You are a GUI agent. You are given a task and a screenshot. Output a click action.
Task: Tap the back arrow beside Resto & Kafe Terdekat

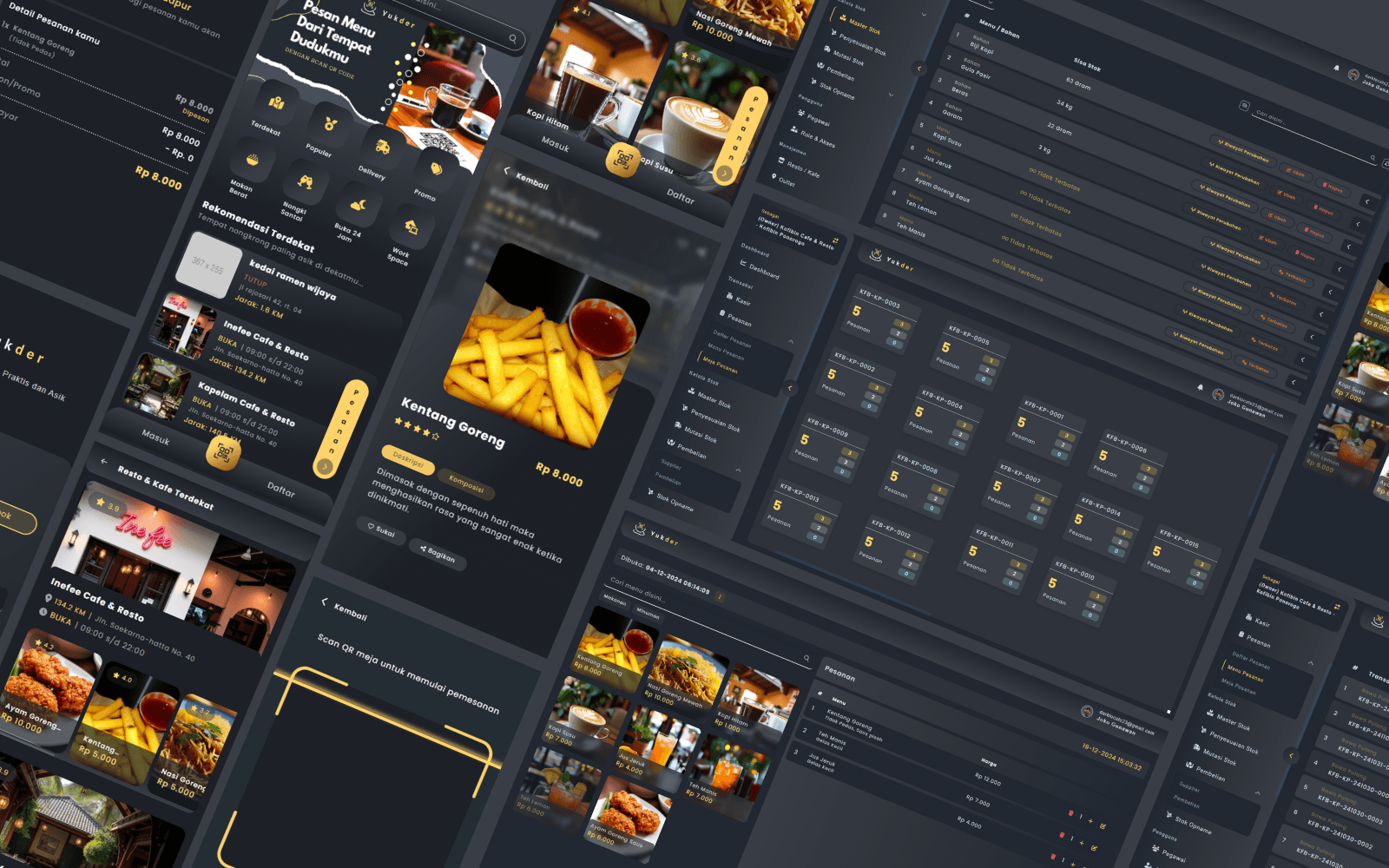[x=104, y=461]
